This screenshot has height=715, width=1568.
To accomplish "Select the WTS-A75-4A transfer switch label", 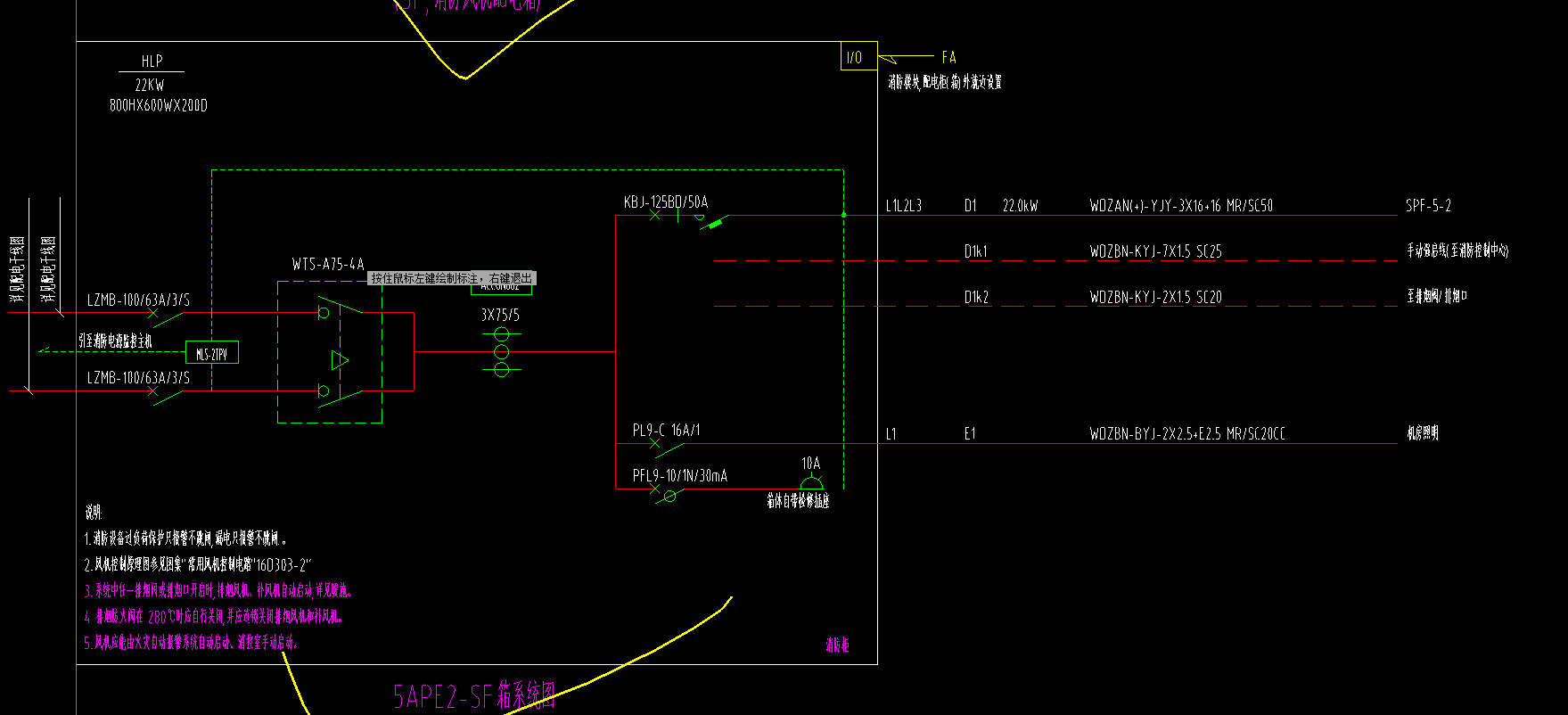I will pos(328,264).
